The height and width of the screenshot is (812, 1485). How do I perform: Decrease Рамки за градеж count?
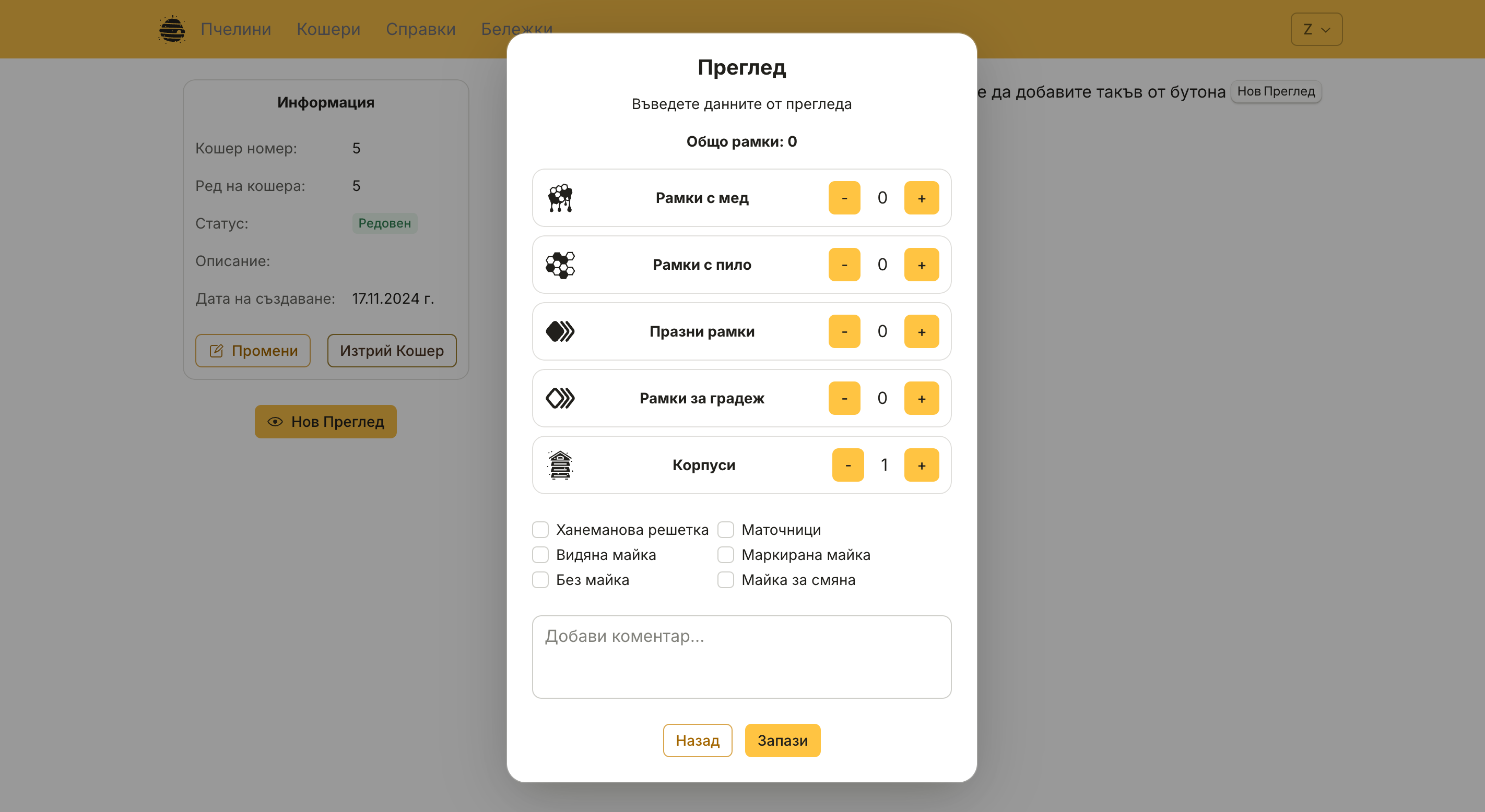[844, 398]
